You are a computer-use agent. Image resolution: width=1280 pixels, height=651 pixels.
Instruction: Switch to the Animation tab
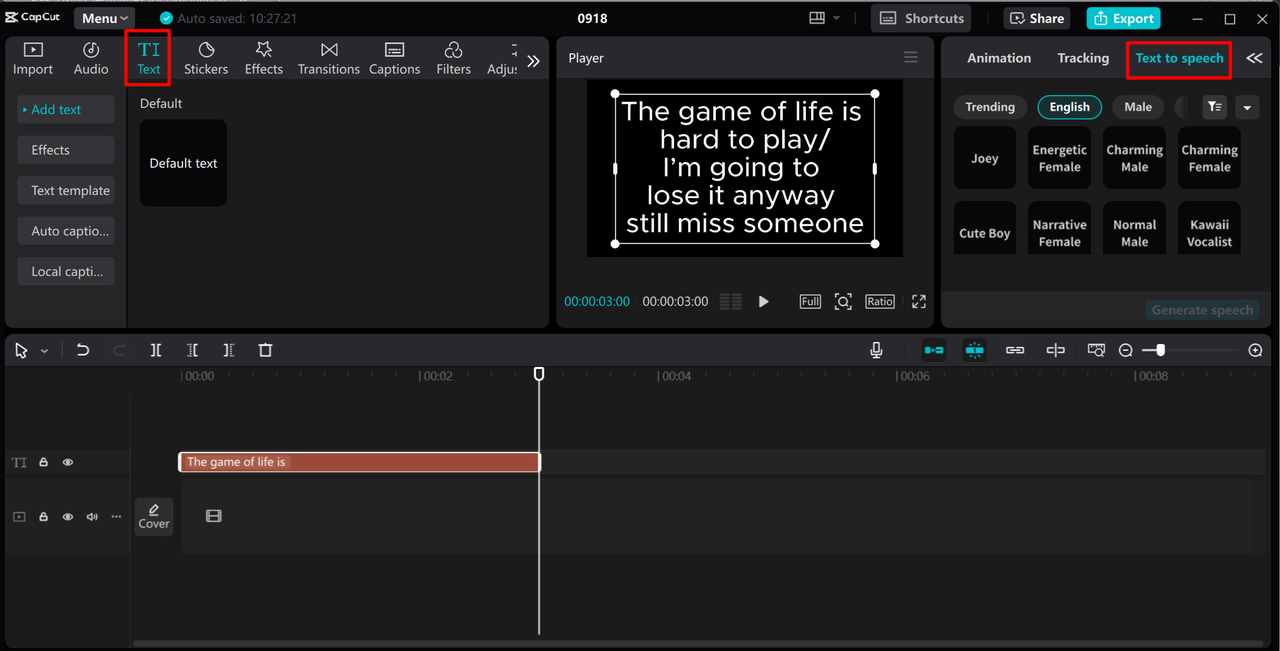999,58
